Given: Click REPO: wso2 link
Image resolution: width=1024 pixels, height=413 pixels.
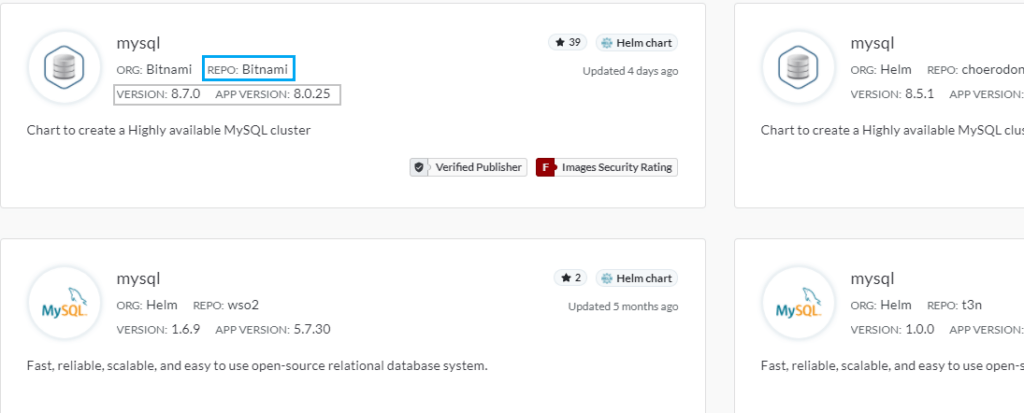Looking at the screenshot, I should (226, 305).
